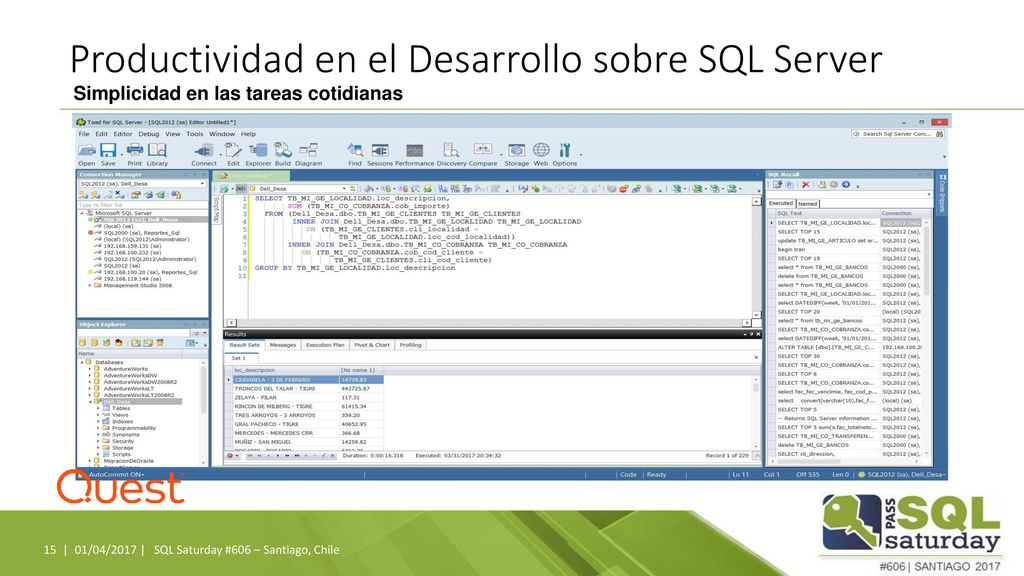The image size is (1024, 576).
Task: Select connection 192.168.159.131 (sa)
Action: (133, 246)
